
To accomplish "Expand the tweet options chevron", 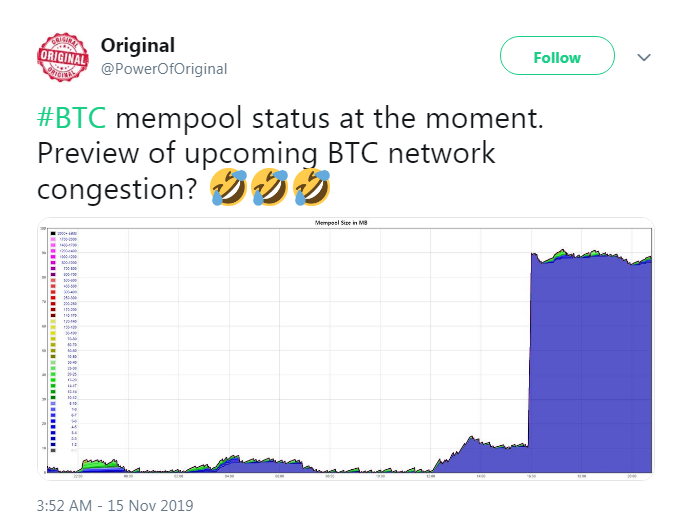I will pyautogui.click(x=645, y=57).
